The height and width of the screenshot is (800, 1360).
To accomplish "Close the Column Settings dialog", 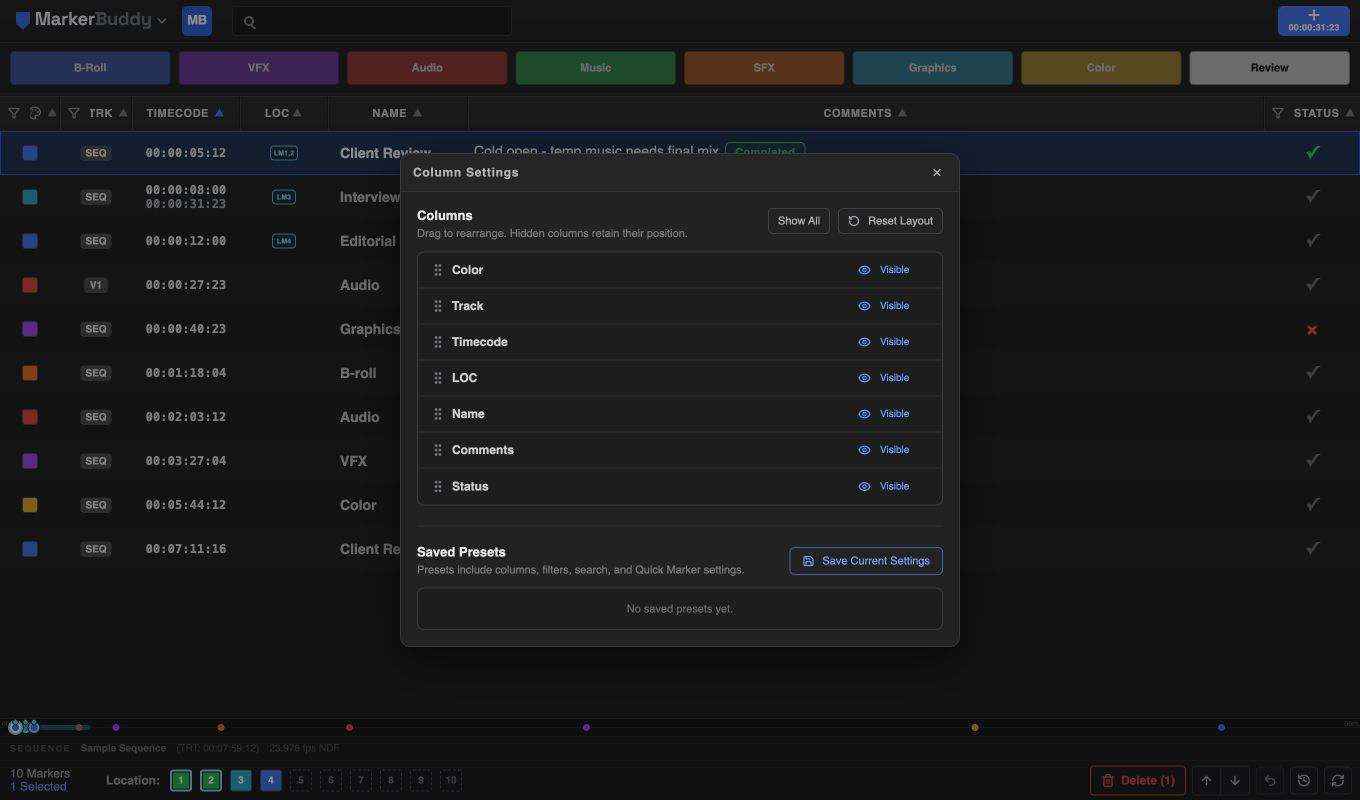I will coord(937,173).
